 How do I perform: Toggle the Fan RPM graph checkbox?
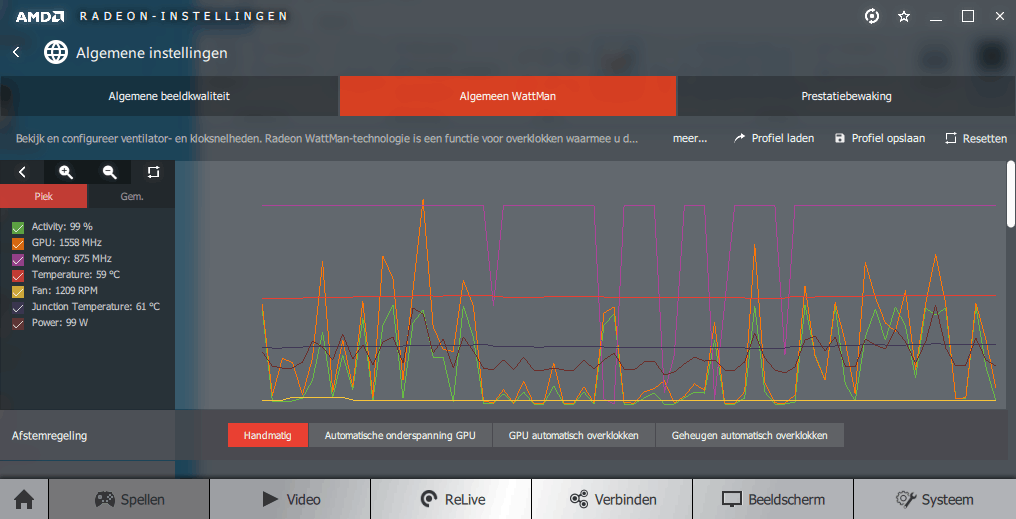click(18, 292)
